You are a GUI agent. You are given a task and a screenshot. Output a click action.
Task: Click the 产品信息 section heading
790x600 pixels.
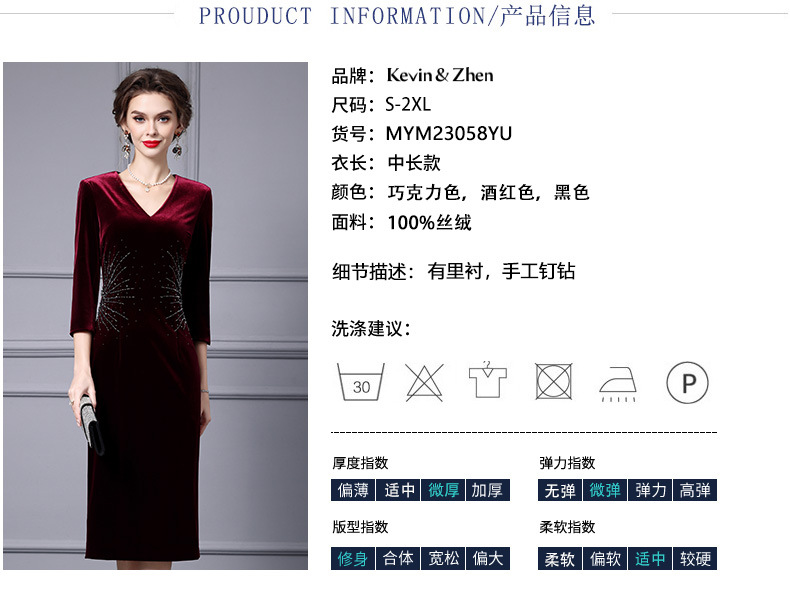point(548,16)
